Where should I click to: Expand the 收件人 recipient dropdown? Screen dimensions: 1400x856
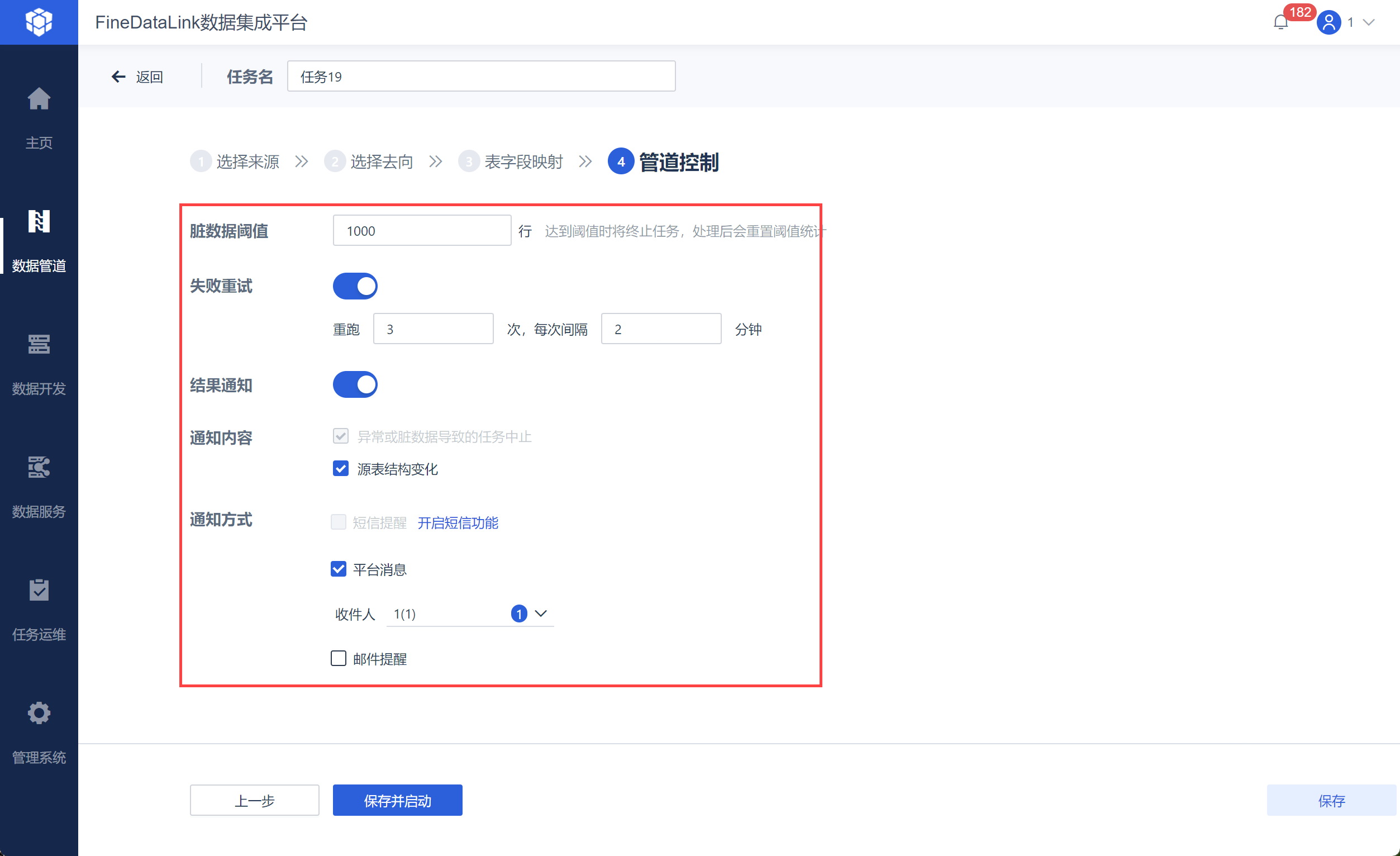540,614
